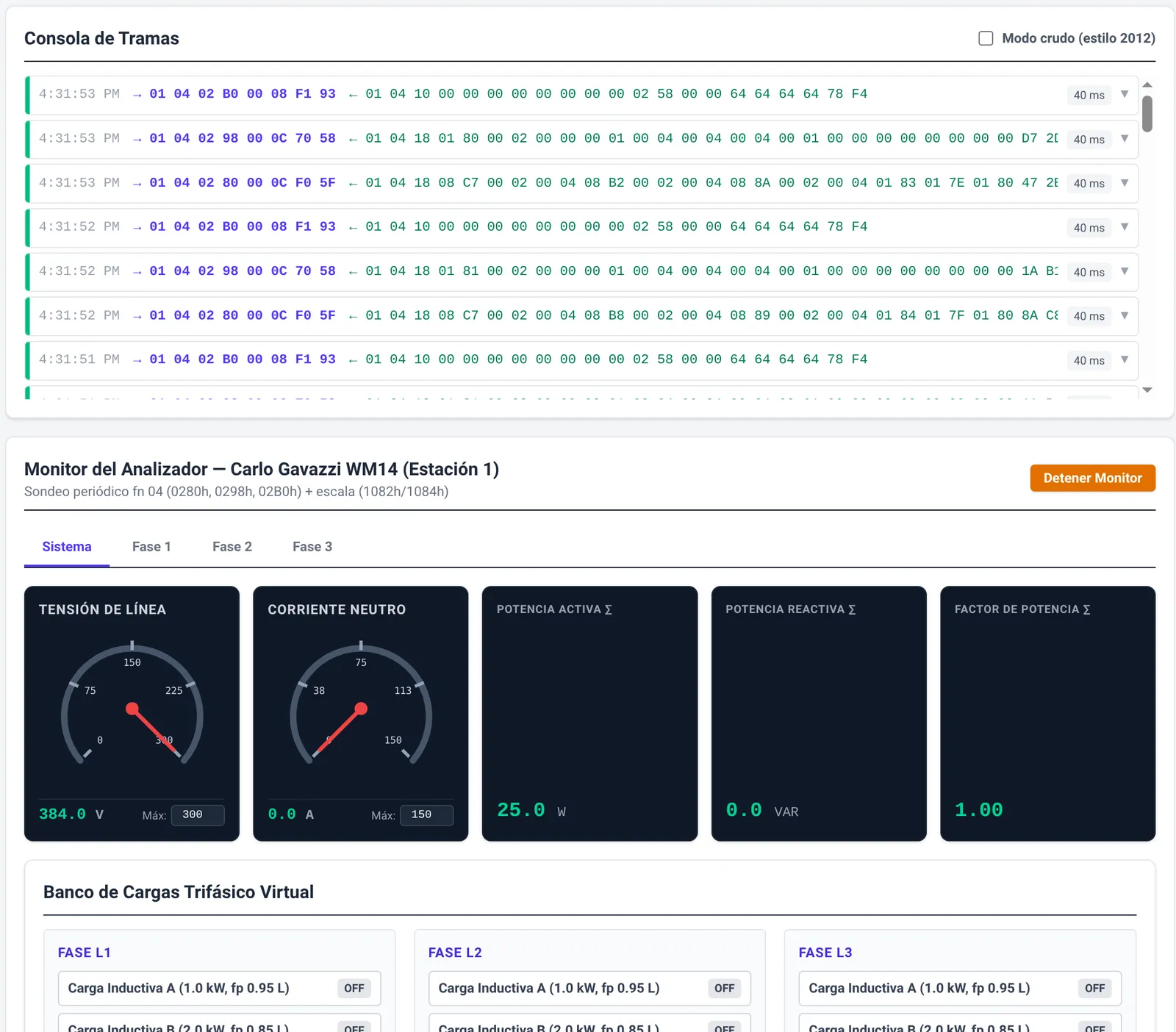Expand 4:31:52 PM frame with request ending F0 5F
1176x1032 pixels.
coord(1124,315)
